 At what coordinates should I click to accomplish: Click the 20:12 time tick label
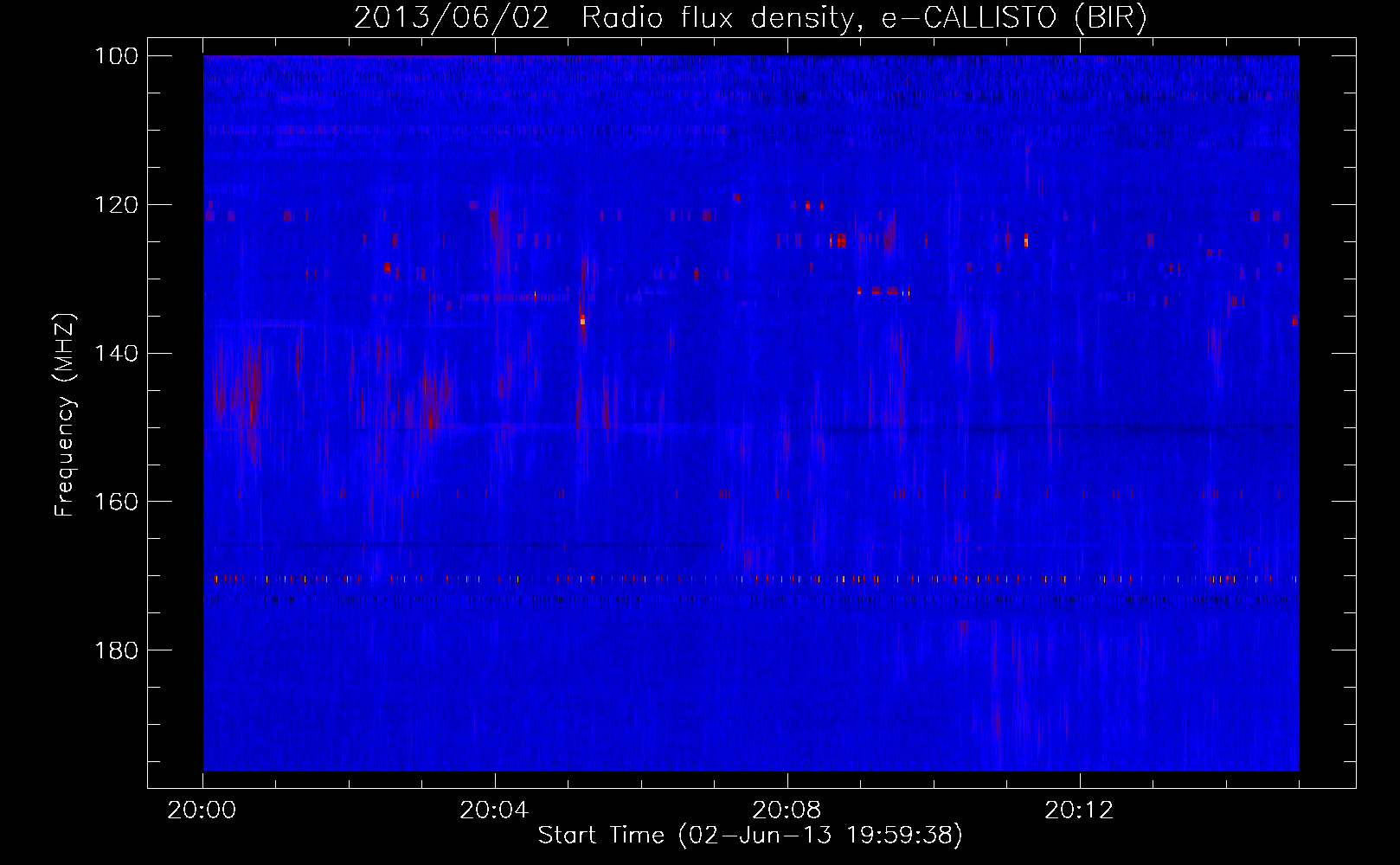tap(1079, 811)
